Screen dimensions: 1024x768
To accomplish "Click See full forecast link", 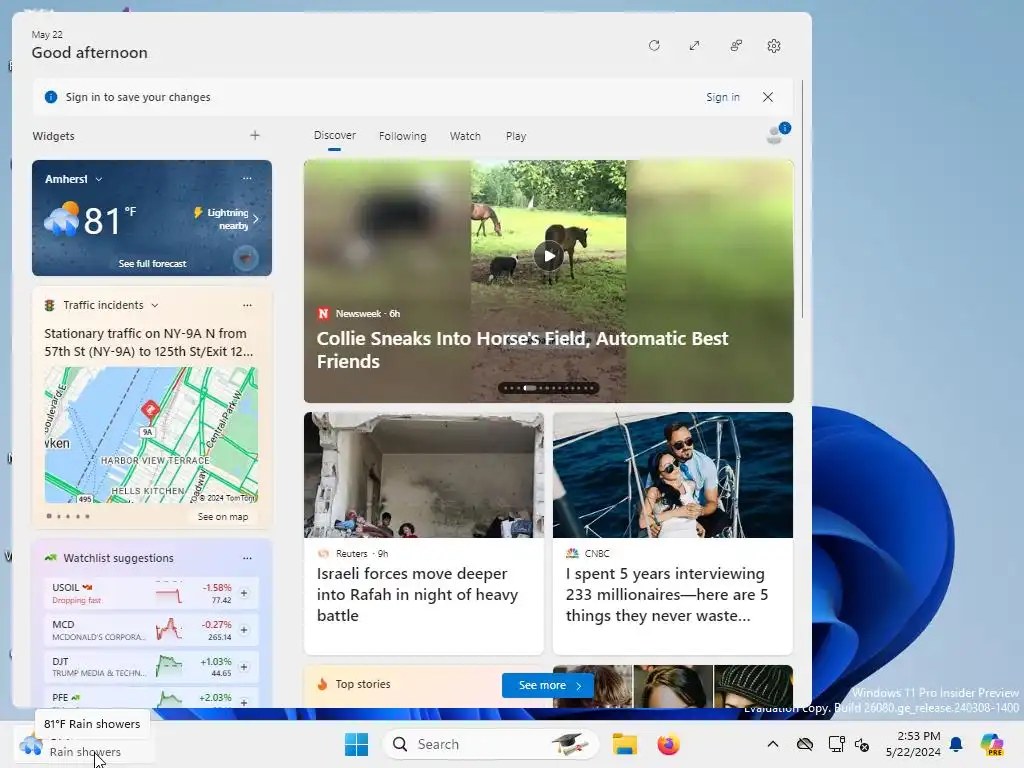I will [x=152, y=263].
